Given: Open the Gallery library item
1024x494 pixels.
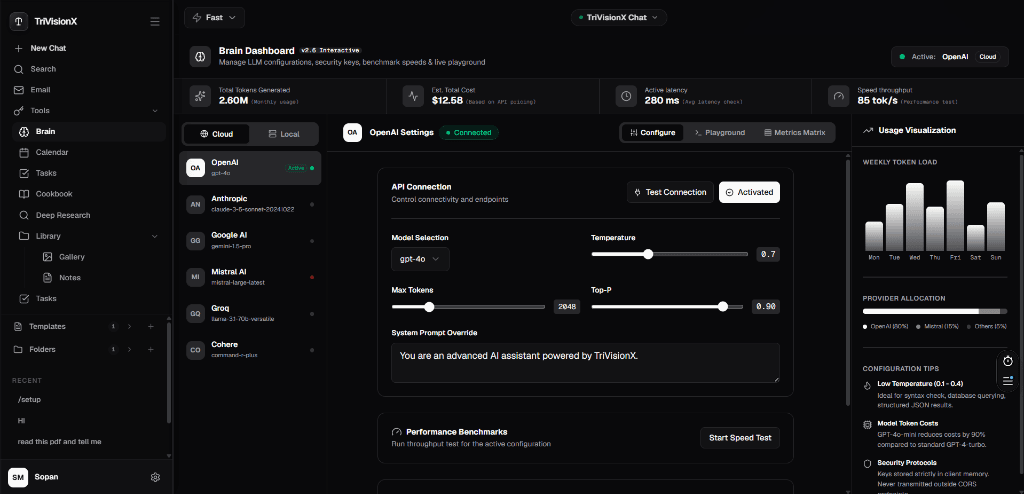Looking at the screenshot, I should (72, 257).
